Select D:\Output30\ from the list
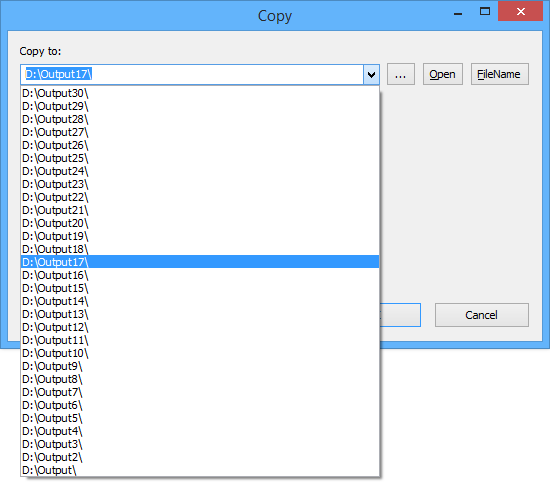The width and height of the screenshot is (550, 482). 200,93
